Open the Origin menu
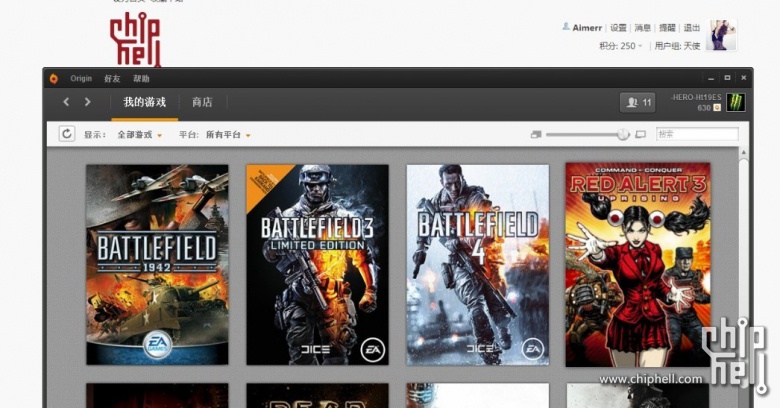 [81, 79]
